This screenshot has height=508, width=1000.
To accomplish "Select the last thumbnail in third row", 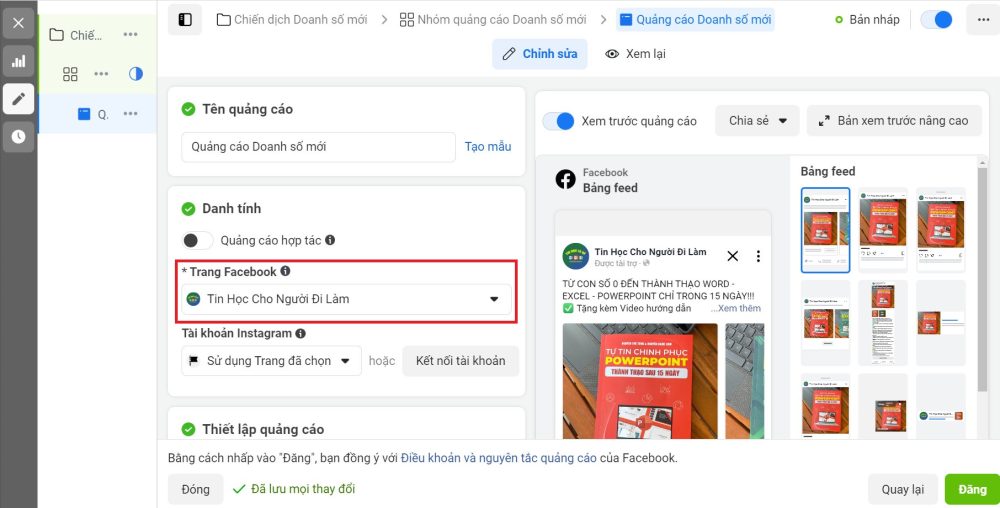I will point(941,407).
